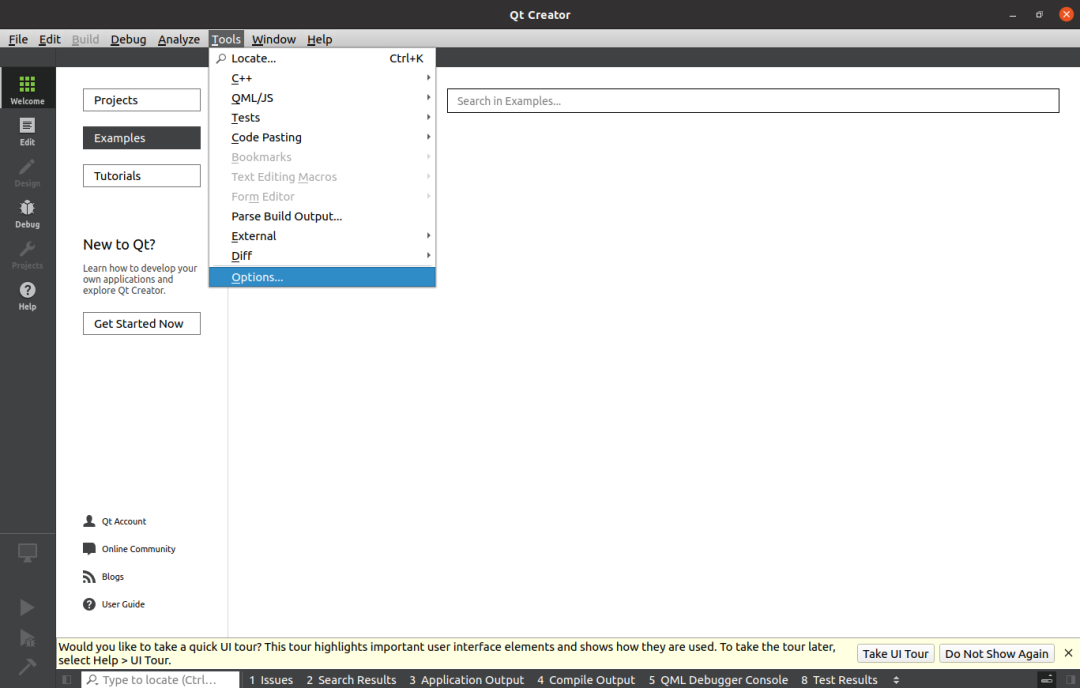Select Parse Build Output... menu entry

322,216
